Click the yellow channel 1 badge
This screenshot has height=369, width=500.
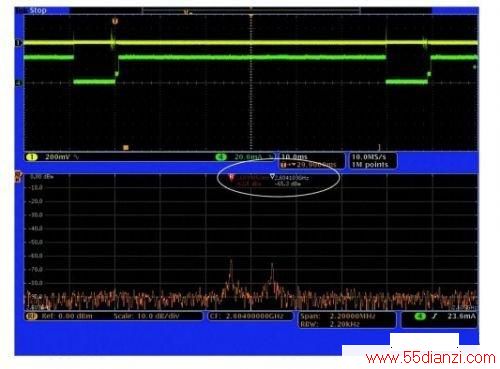pyautogui.click(x=32, y=157)
